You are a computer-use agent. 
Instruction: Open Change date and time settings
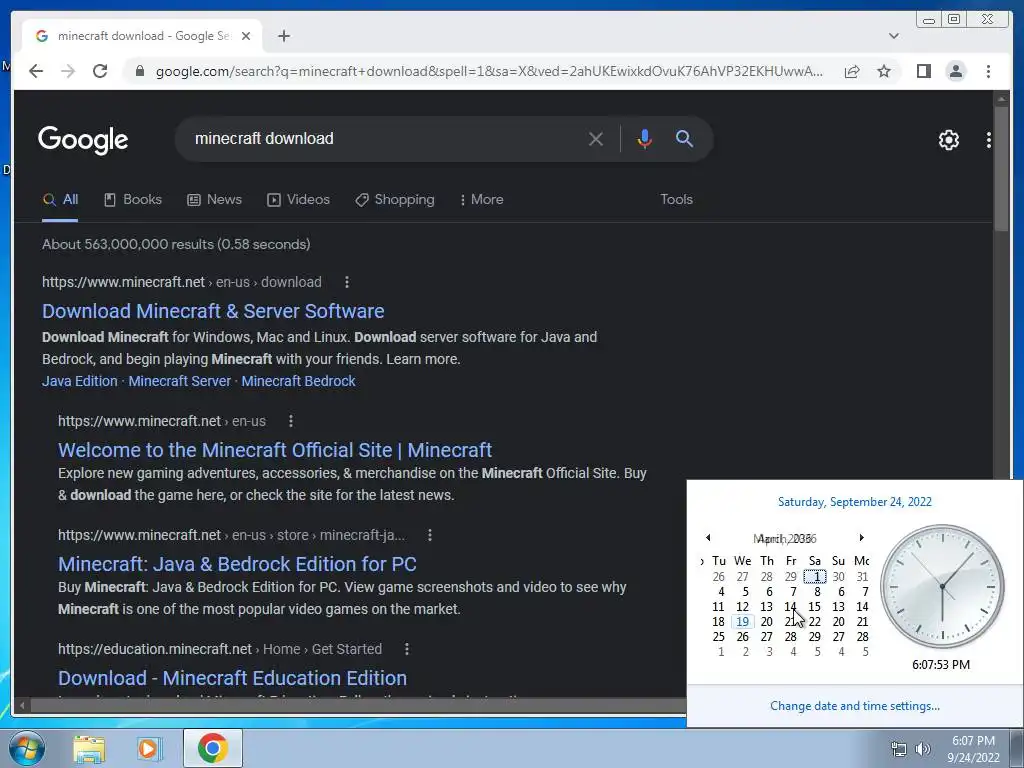[x=854, y=706]
